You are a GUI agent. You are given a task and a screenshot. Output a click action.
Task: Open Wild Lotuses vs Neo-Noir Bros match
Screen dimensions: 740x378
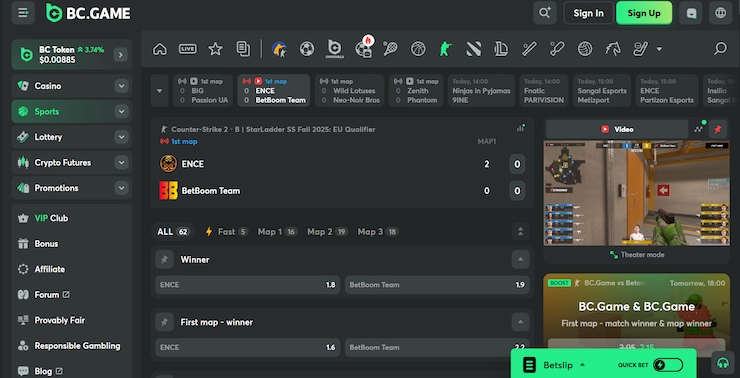(x=349, y=91)
